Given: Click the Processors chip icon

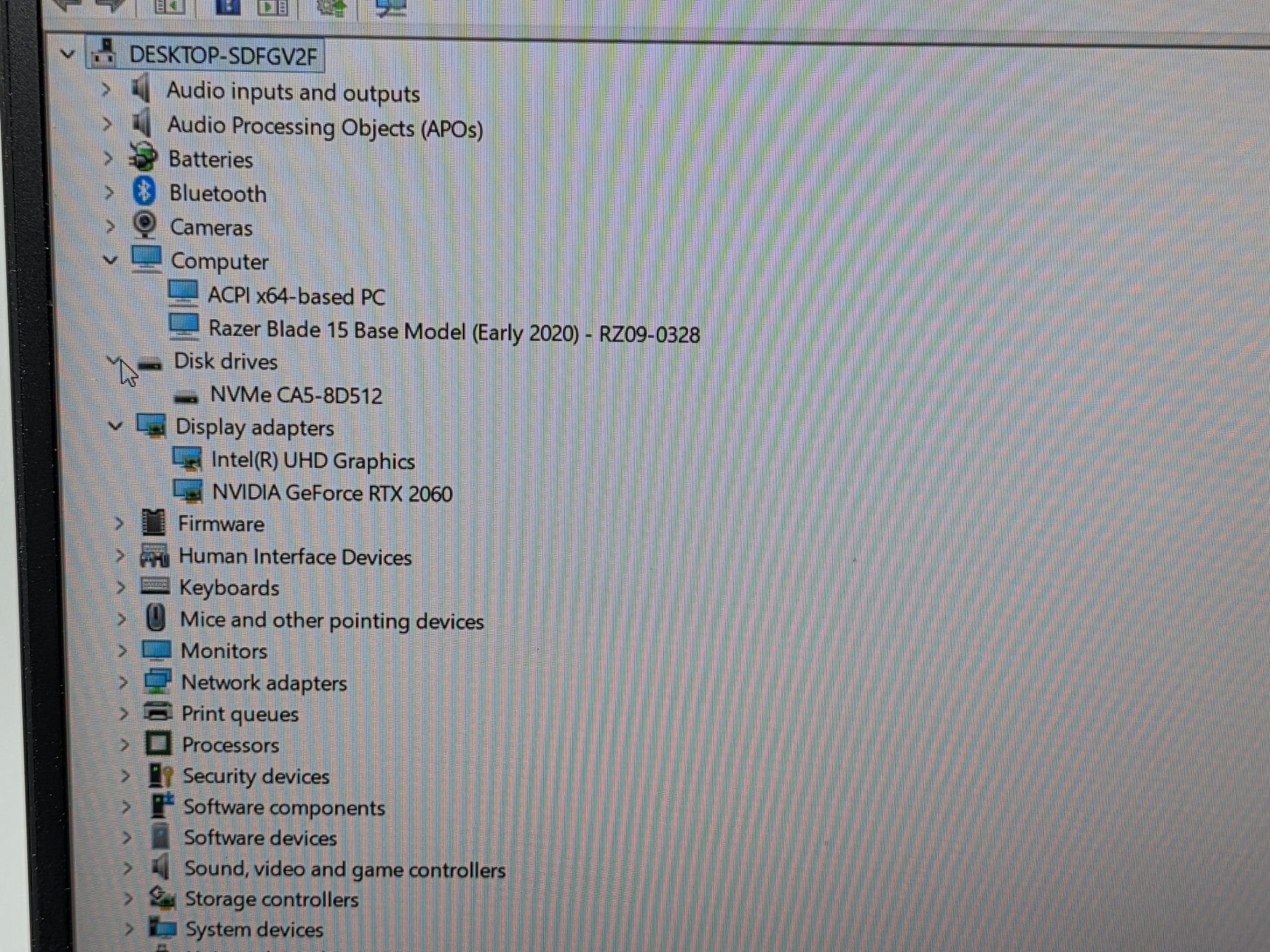Looking at the screenshot, I should (158, 743).
